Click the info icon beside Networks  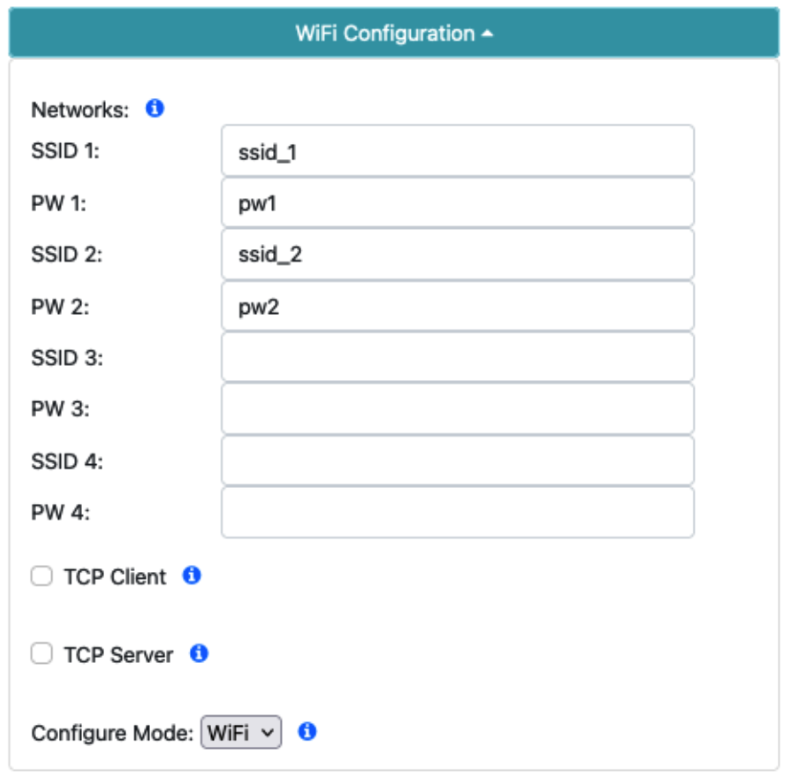click(155, 108)
